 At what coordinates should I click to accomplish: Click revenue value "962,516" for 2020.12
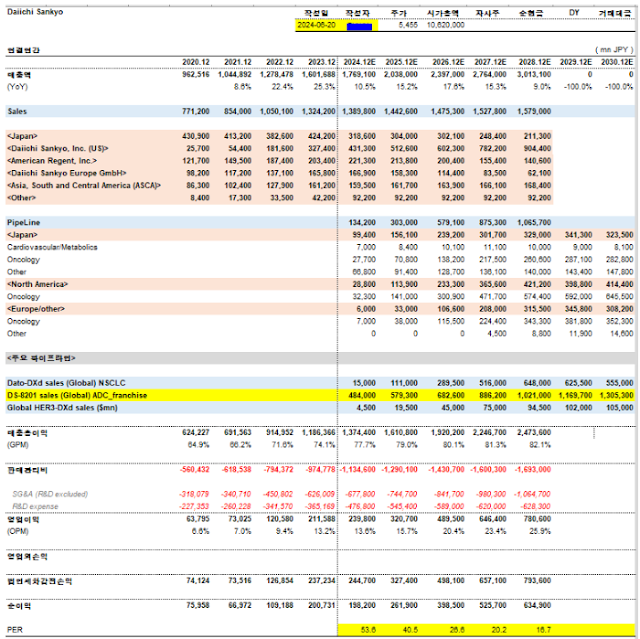coord(196,75)
